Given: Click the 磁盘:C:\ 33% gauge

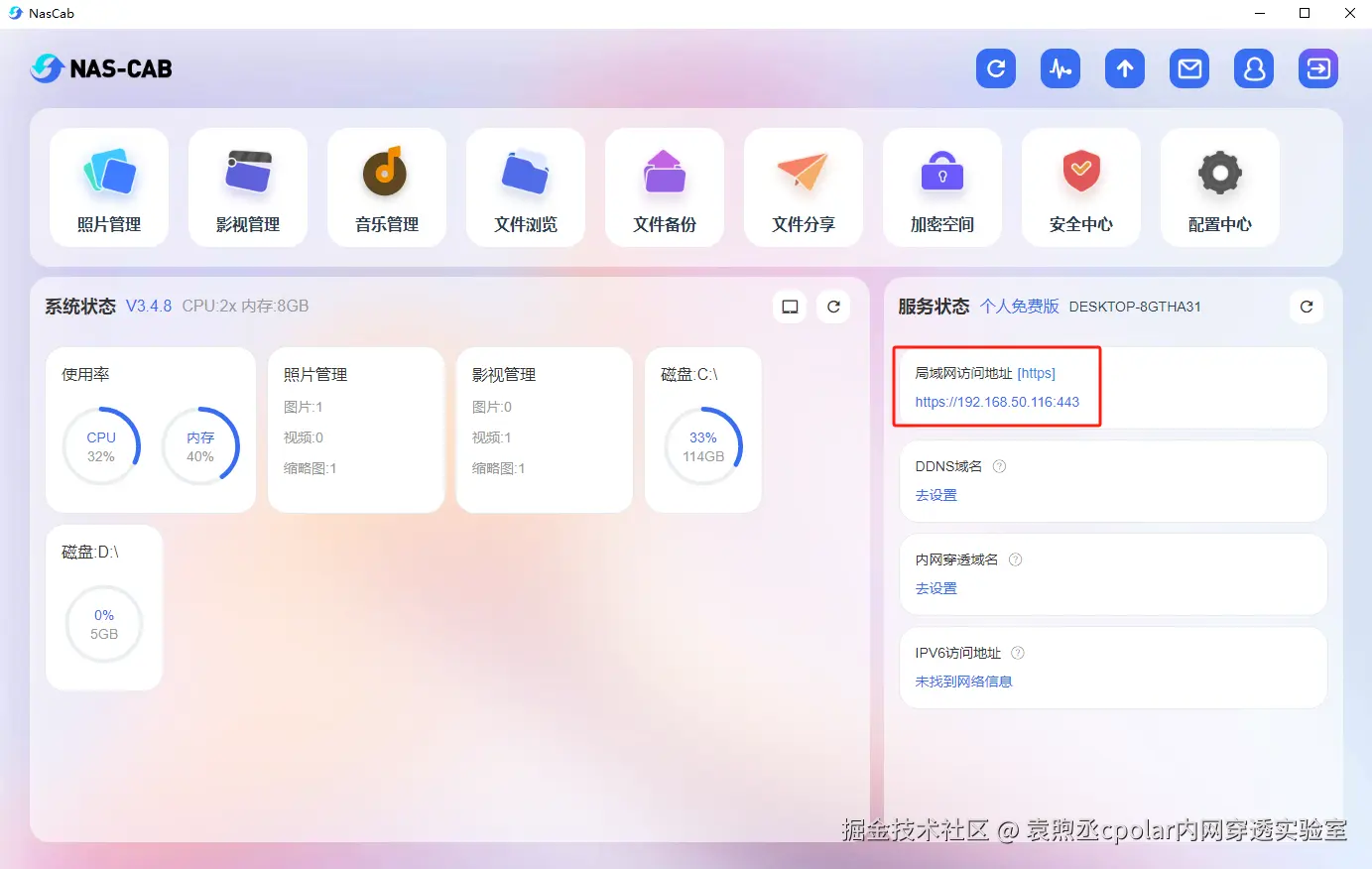Looking at the screenshot, I should [x=703, y=446].
